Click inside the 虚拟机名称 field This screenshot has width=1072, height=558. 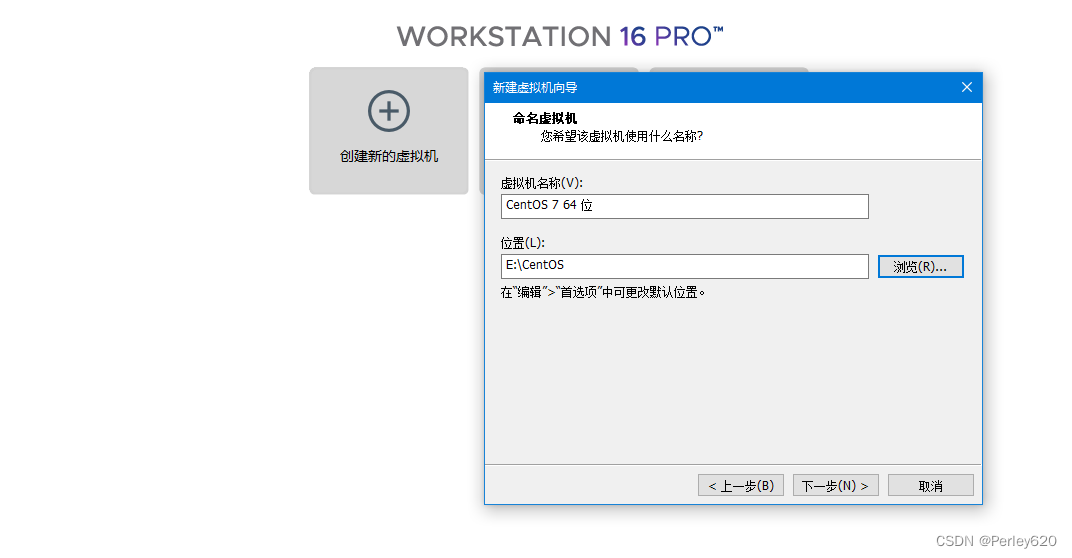(684, 206)
